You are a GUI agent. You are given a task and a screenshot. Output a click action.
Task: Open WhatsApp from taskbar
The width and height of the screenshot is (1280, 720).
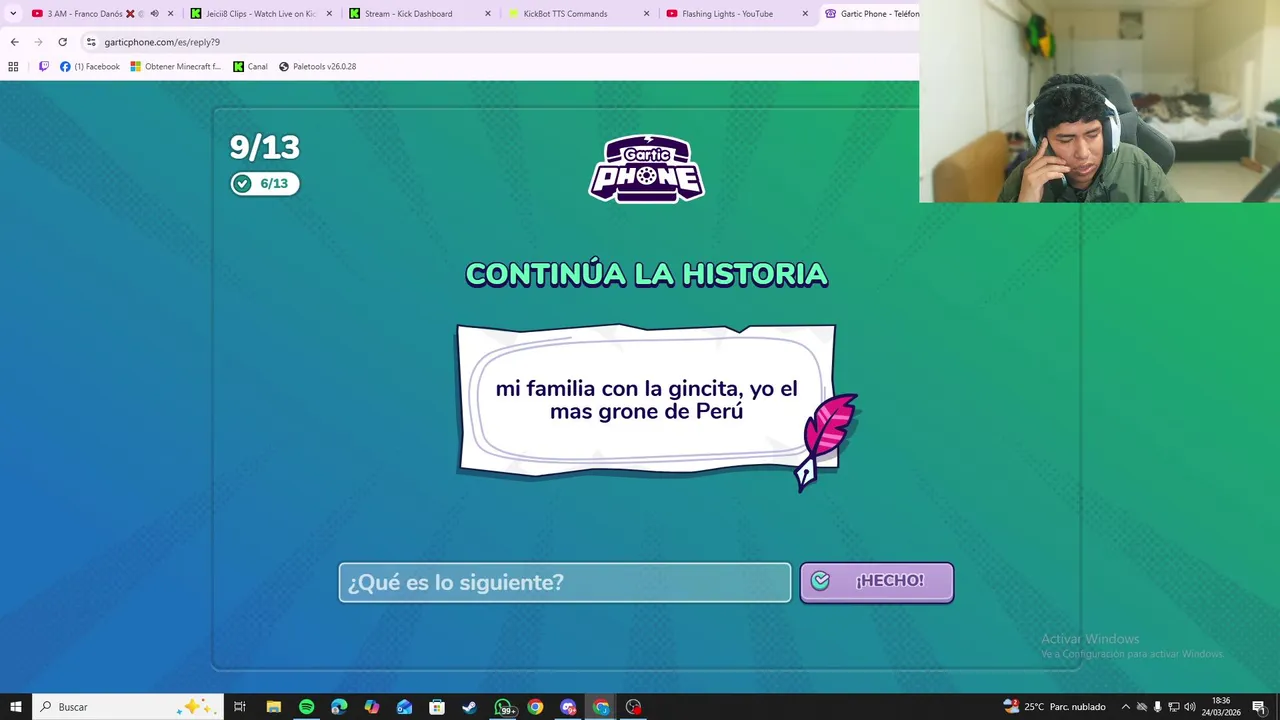tap(503, 707)
